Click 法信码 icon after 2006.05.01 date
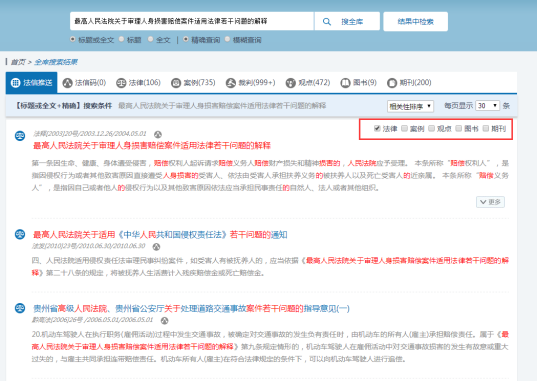 point(165,321)
